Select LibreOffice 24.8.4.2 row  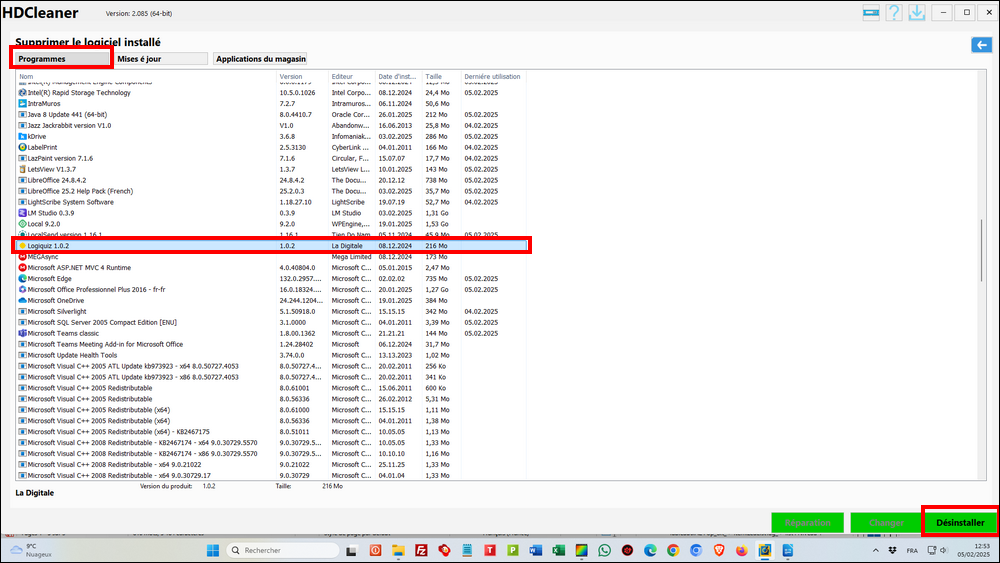pos(272,180)
